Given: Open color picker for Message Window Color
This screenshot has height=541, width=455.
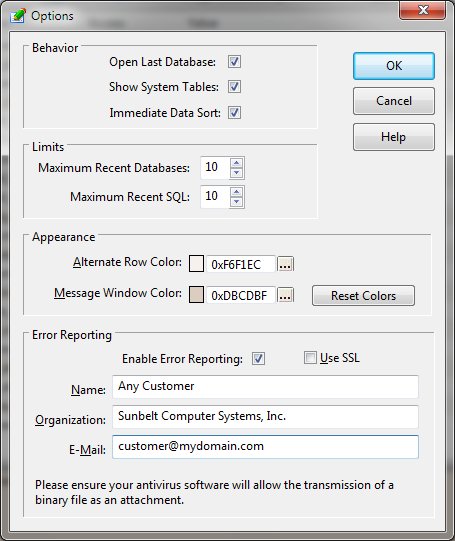Looking at the screenshot, I should pos(286,295).
